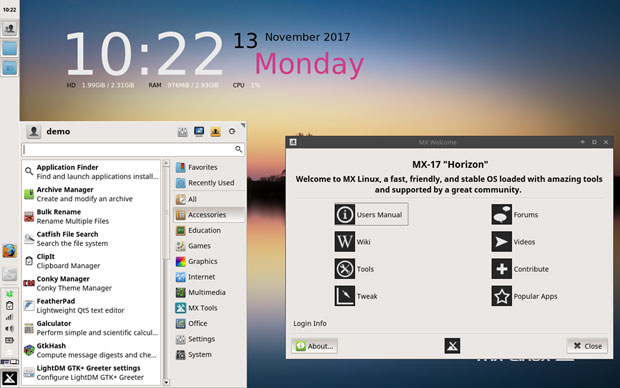This screenshot has height=388, width=620.
Task: Open Wiki icon in MX Welcome
Action: tap(344, 242)
